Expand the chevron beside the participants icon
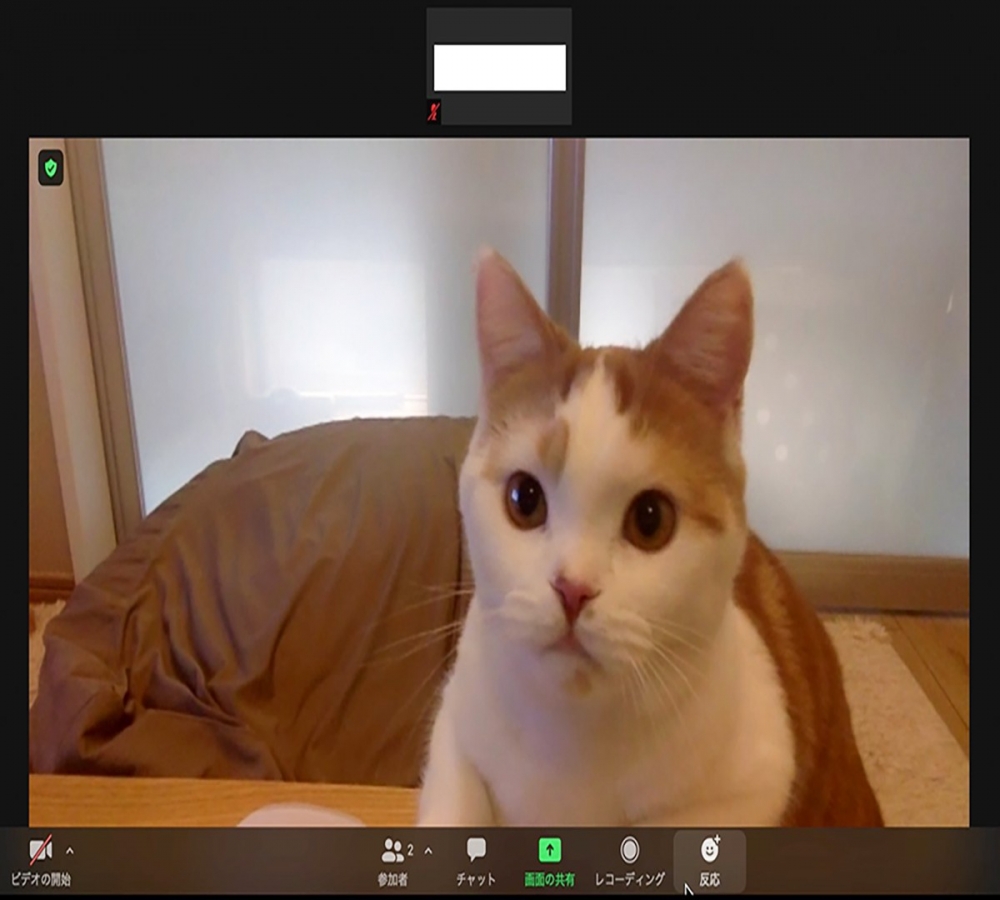This screenshot has width=1000, height=900. [429, 851]
